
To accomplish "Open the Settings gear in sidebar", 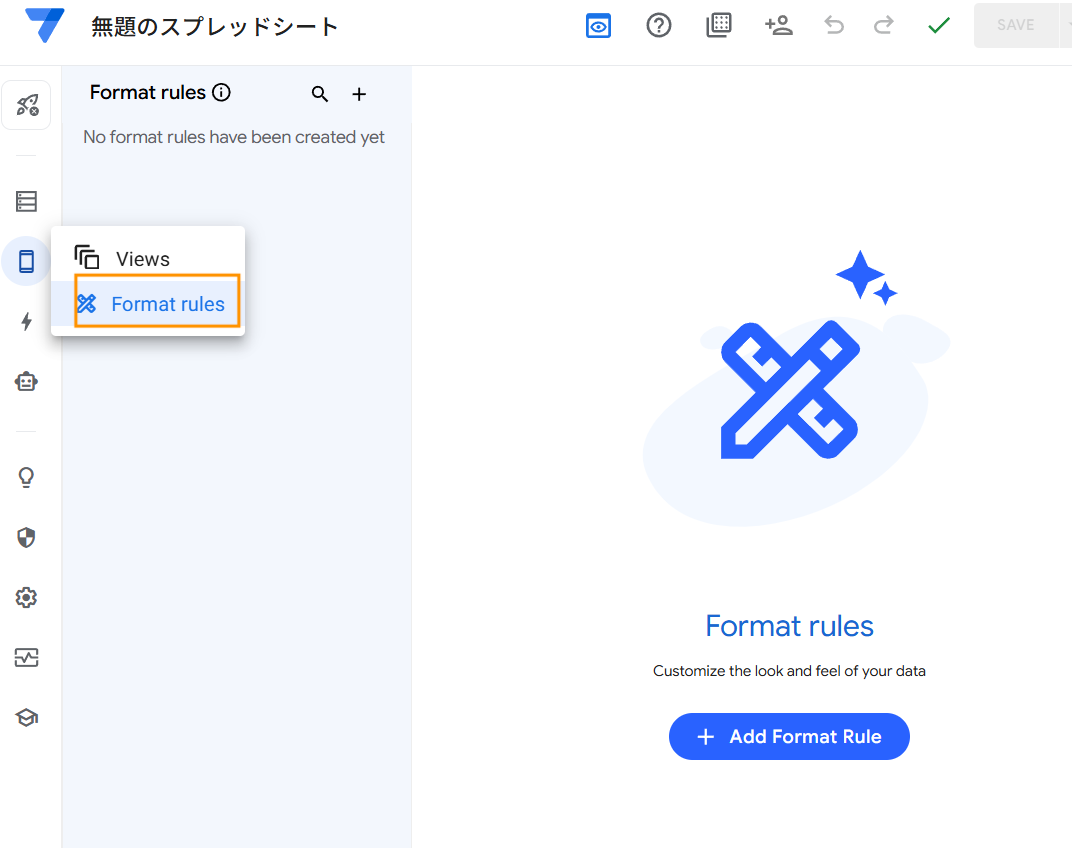I will pyautogui.click(x=26, y=598).
